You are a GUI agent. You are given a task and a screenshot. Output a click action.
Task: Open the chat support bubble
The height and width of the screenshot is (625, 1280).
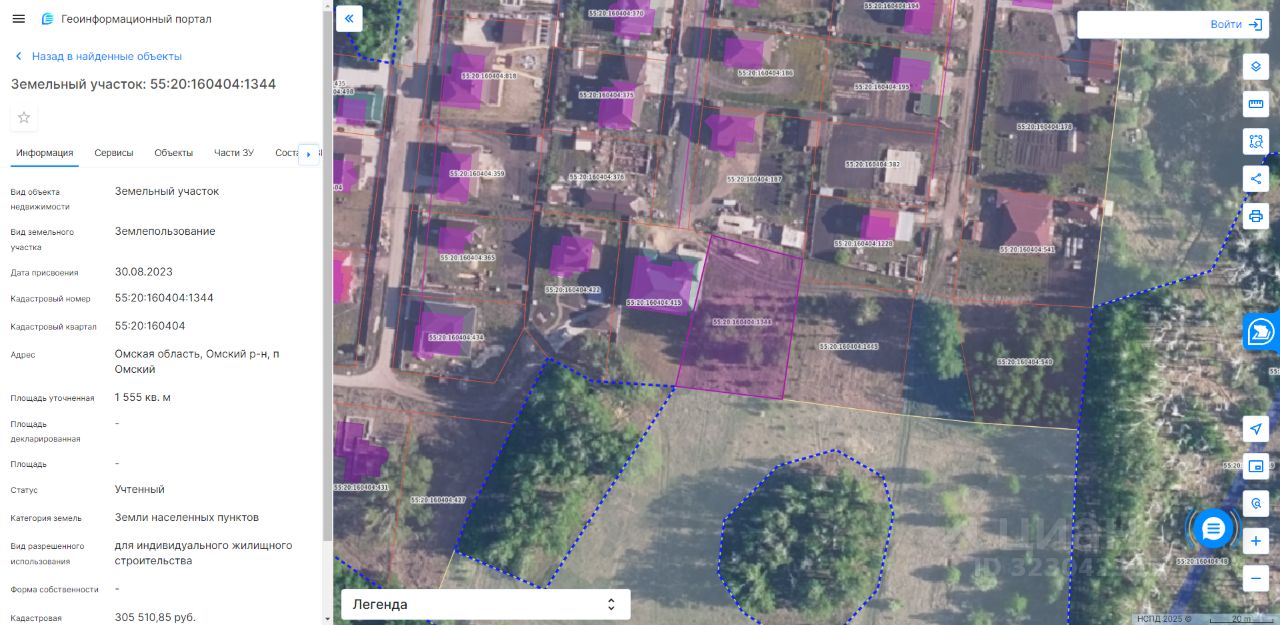(x=1213, y=529)
